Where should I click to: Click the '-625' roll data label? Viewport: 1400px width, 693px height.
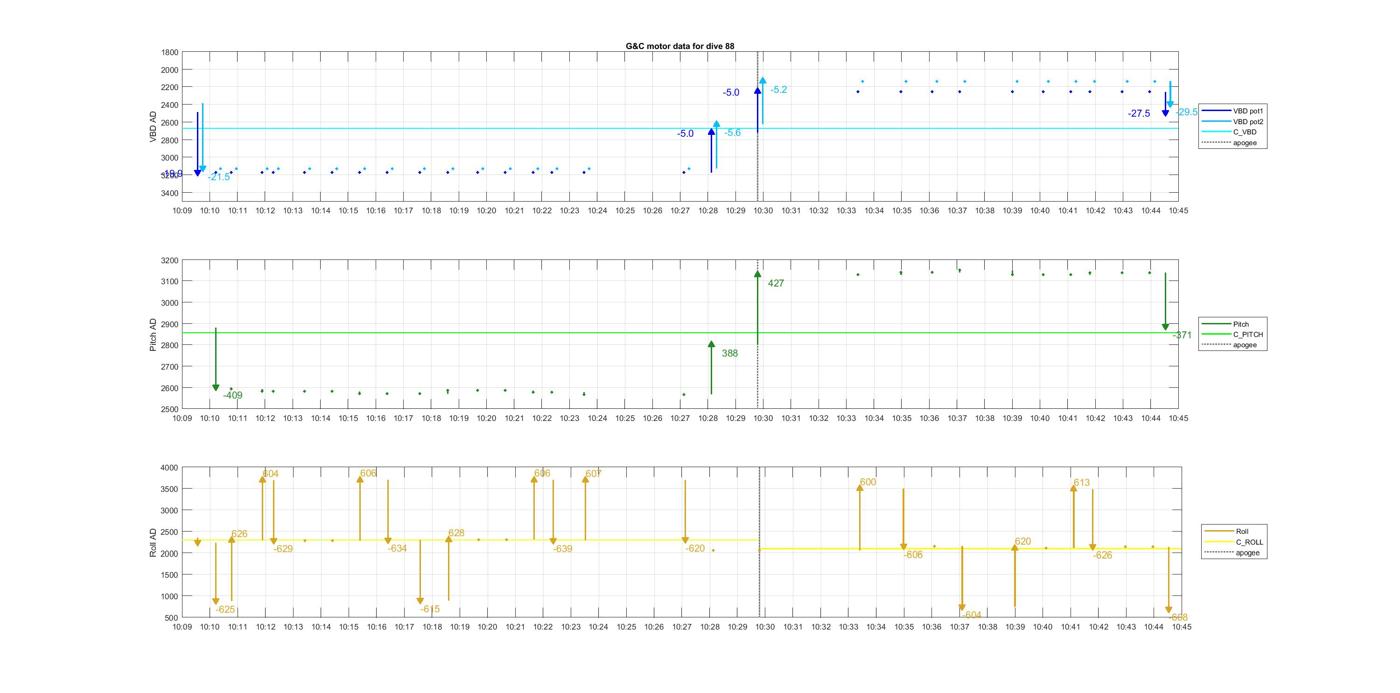tap(226, 609)
